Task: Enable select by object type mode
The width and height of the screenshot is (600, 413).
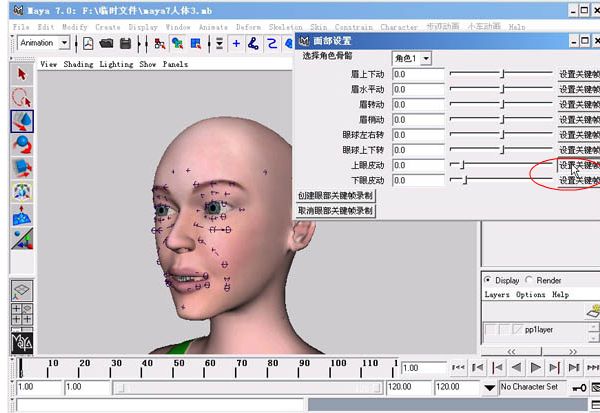Action: coord(177,43)
